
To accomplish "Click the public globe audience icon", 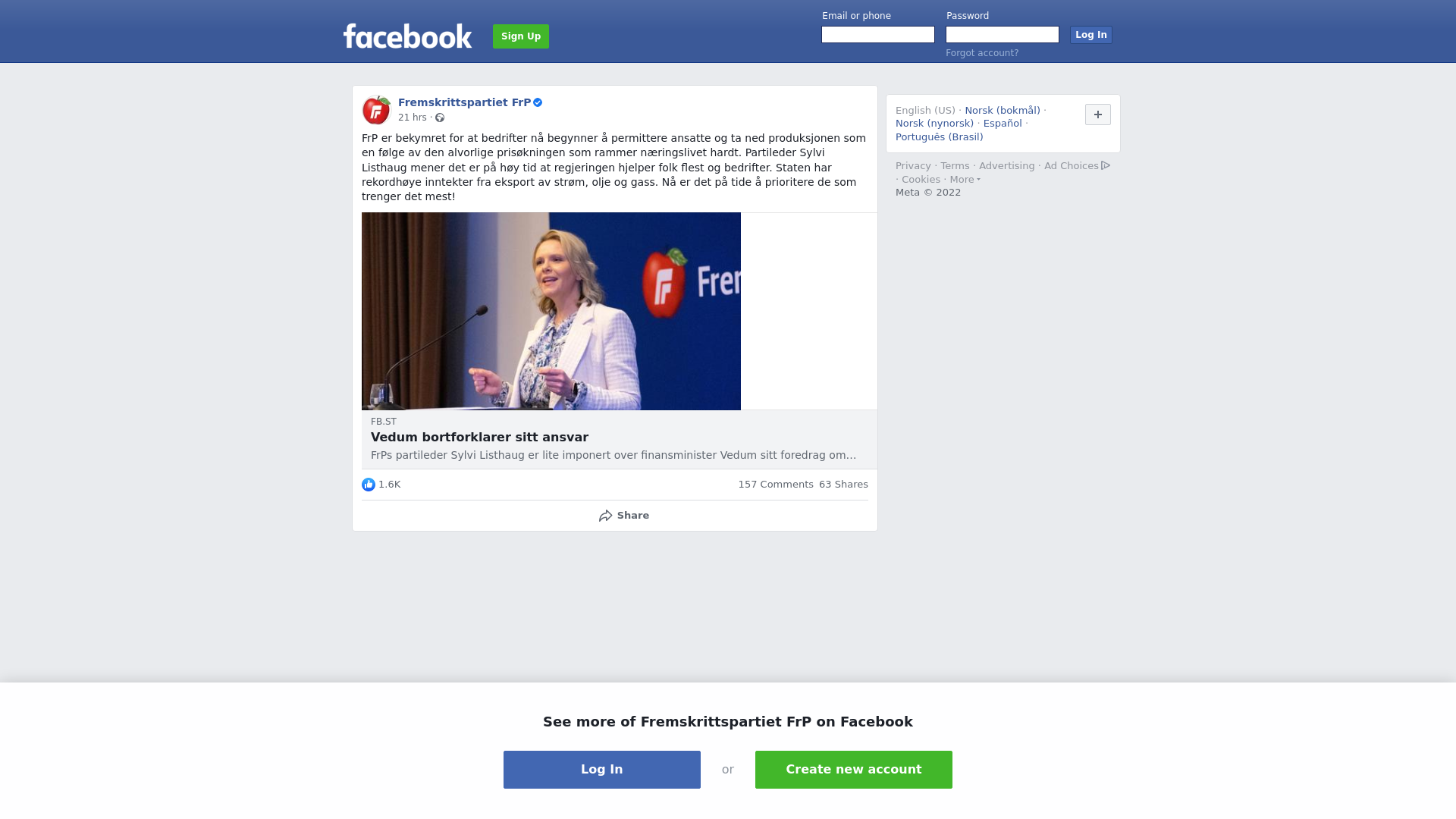I will [440, 118].
